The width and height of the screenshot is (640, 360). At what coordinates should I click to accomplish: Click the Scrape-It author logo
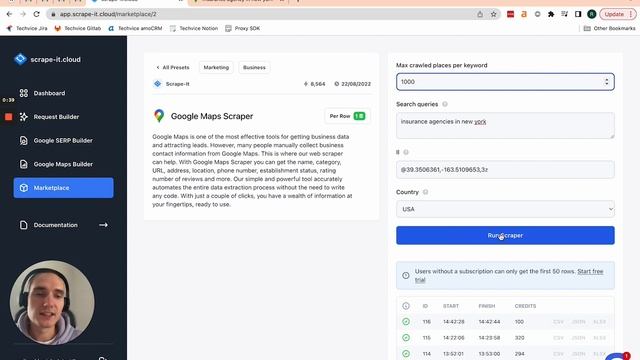click(158, 84)
